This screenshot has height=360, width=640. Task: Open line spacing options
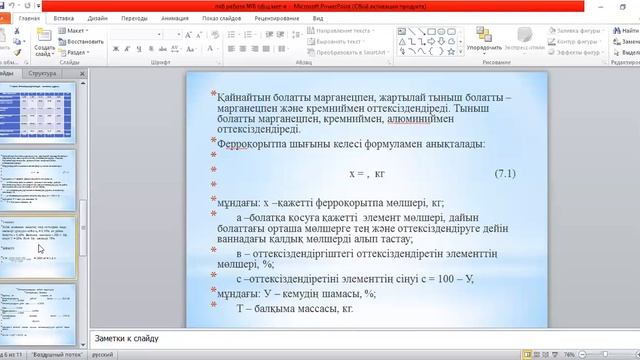point(296,35)
